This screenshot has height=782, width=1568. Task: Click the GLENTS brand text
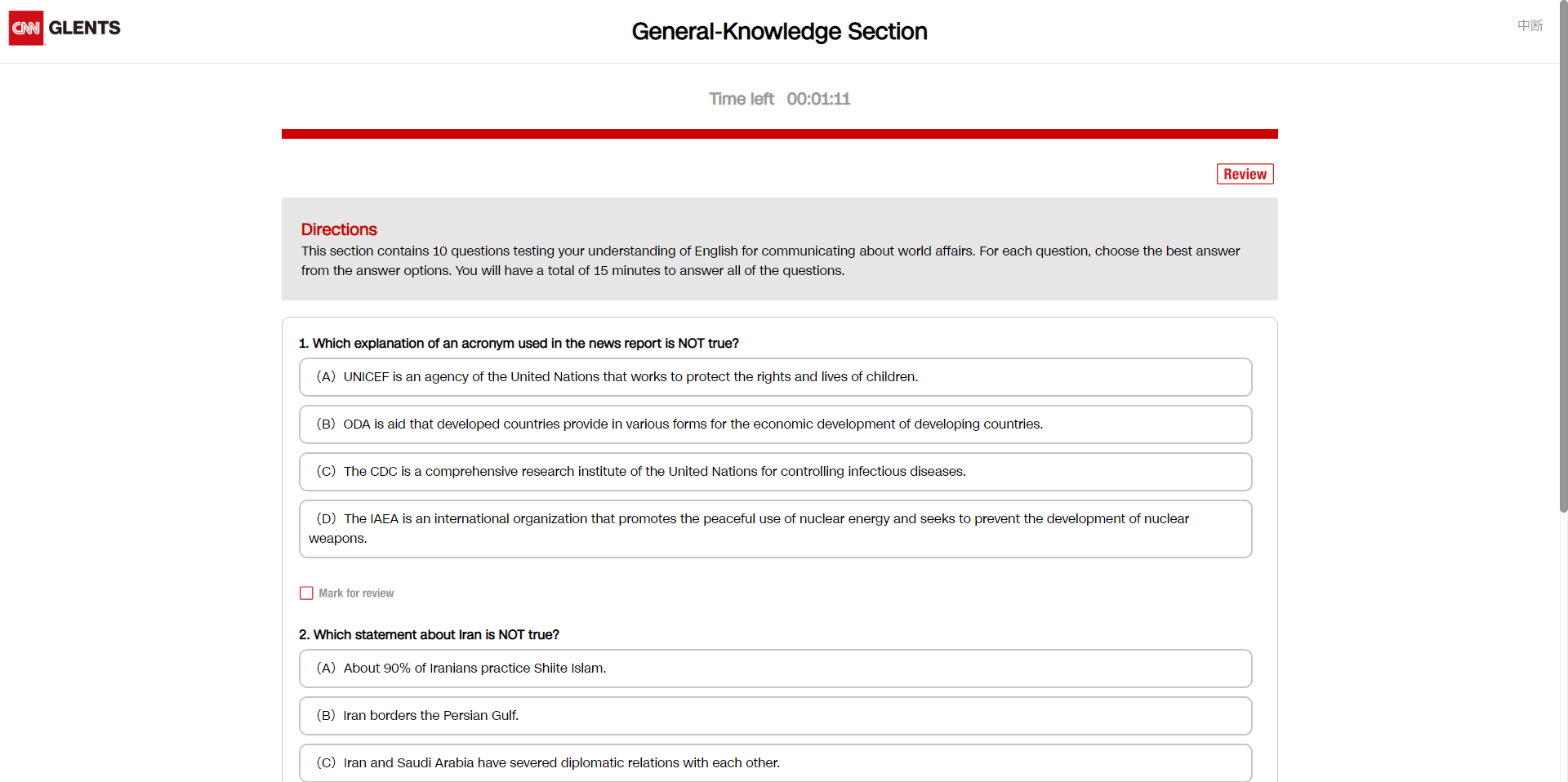84,28
